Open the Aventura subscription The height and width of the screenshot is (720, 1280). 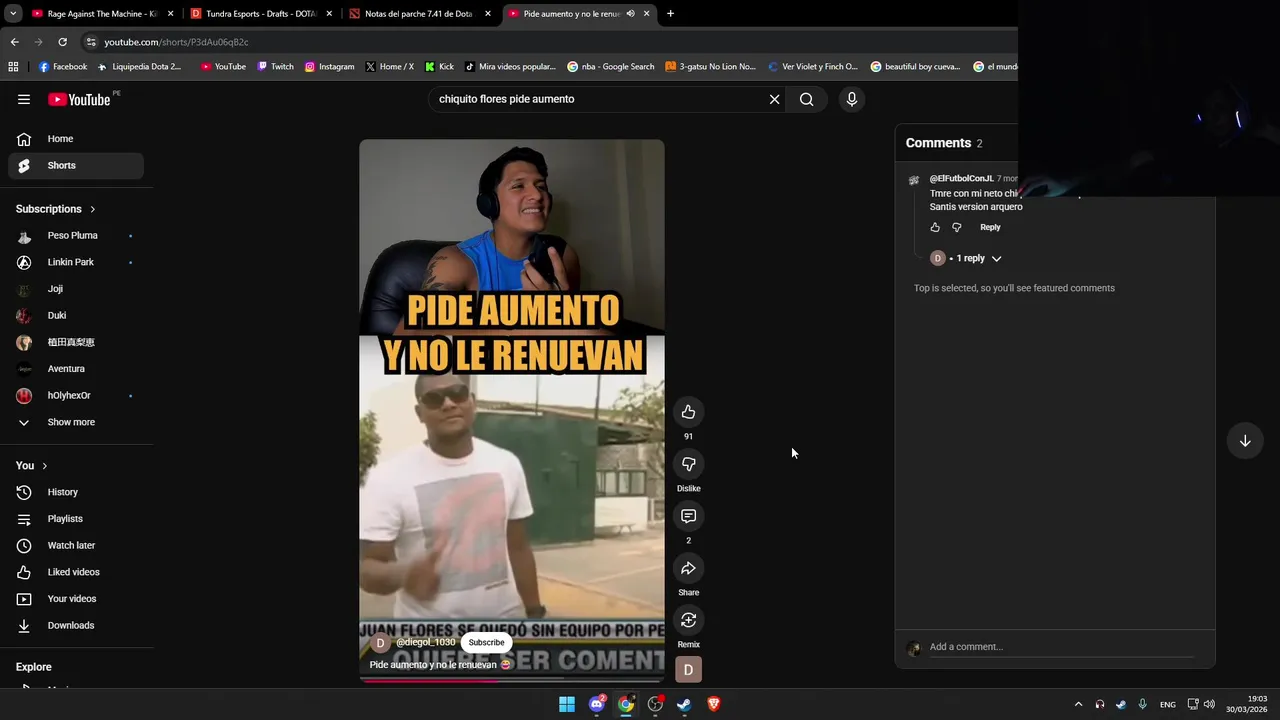[x=76, y=369]
